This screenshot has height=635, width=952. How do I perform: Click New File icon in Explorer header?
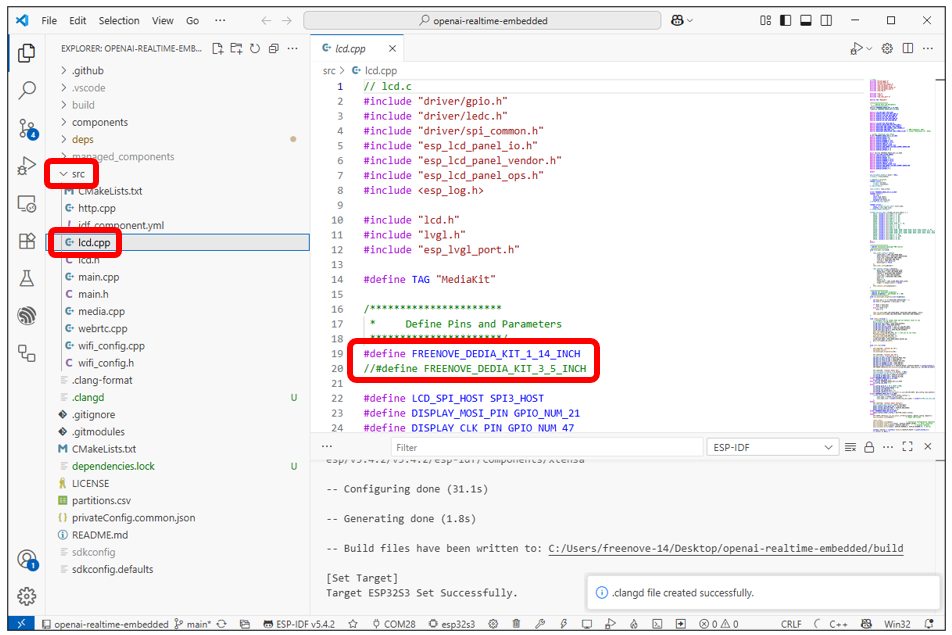point(217,49)
